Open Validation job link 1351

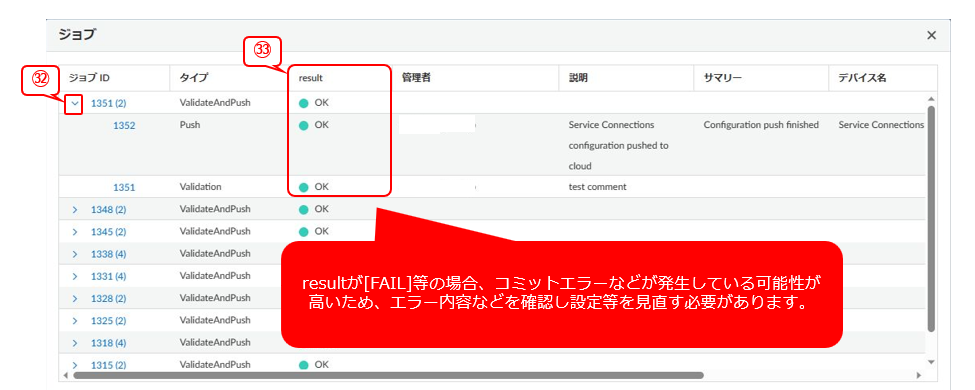124,187
